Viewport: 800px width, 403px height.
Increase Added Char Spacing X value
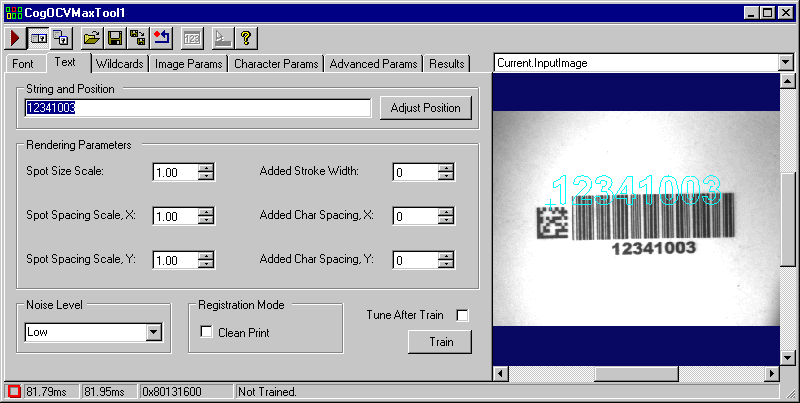pyautogui.click(x=446, y=212)
